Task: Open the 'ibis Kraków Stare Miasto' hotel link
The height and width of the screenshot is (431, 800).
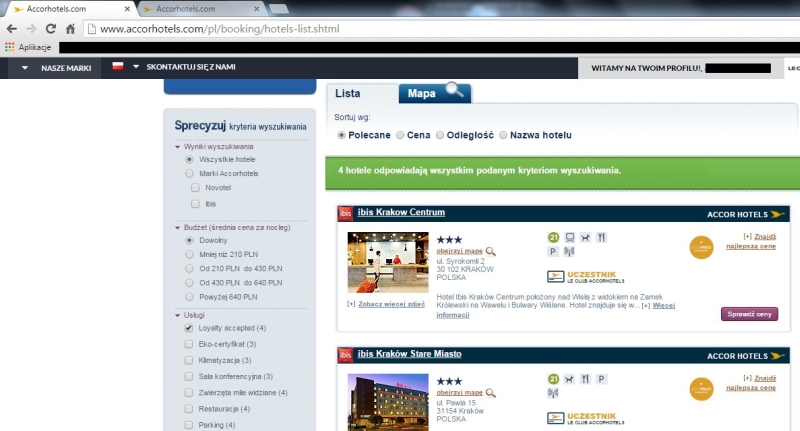Action: (409, 354)
